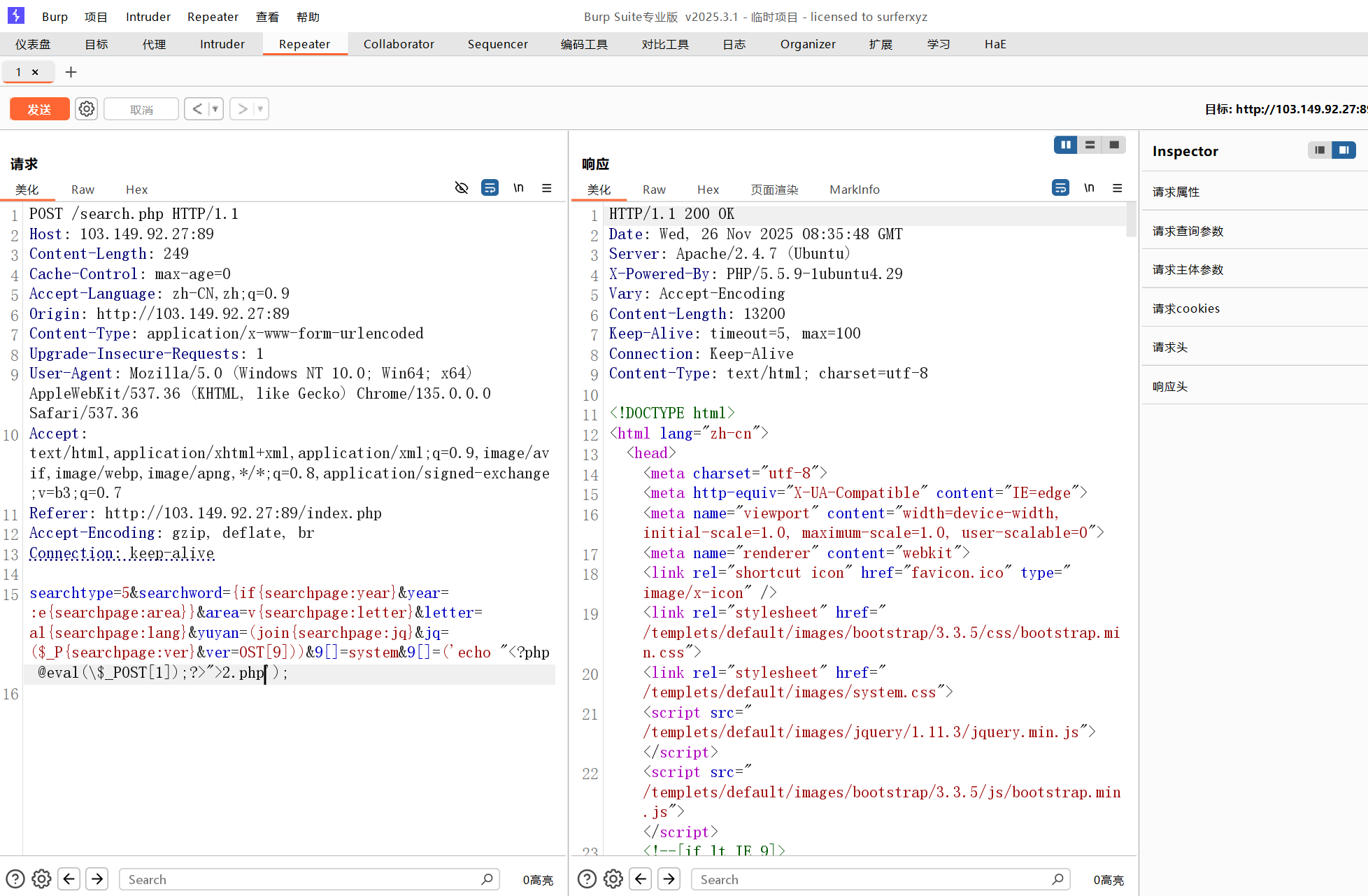Open the request editor hamburger menu
Screen dimensions: 1368x896
tap(547, 187)
